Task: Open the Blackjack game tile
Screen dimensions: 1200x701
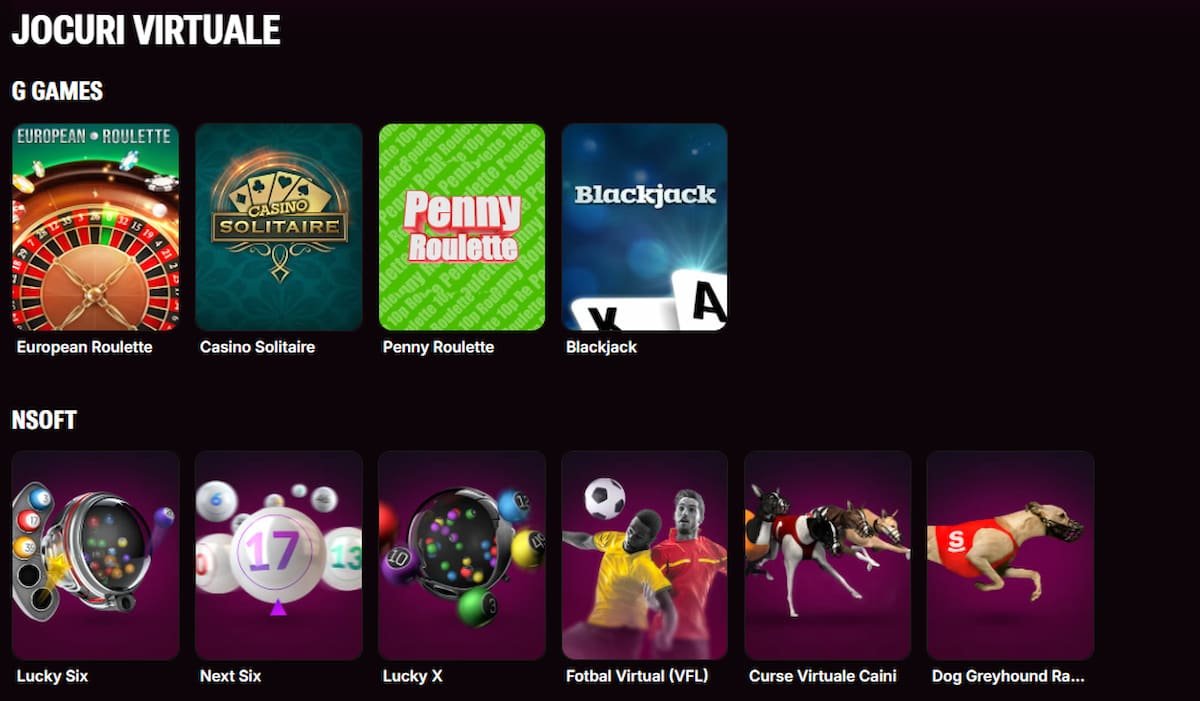Action: pos(645,227)
